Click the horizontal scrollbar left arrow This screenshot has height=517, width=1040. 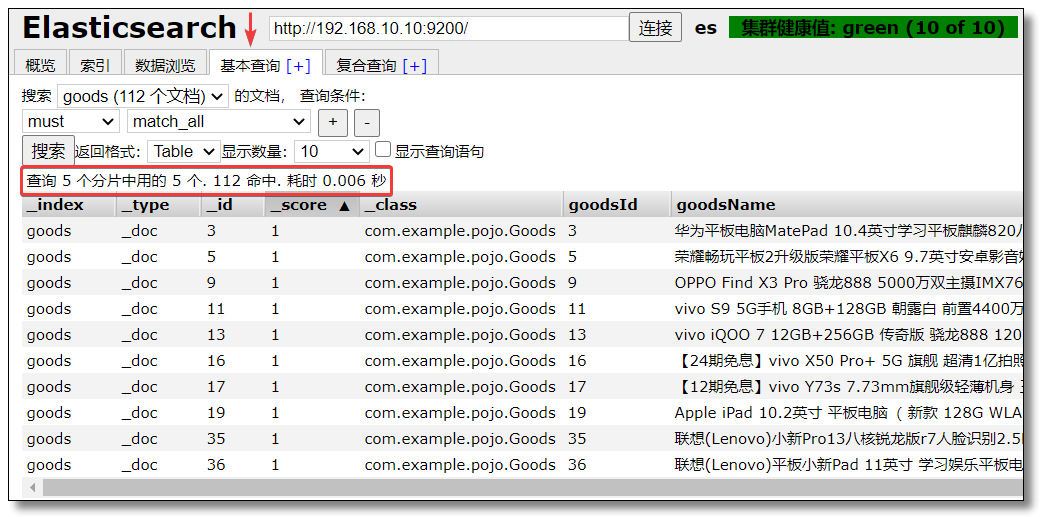tap(32, 488)
